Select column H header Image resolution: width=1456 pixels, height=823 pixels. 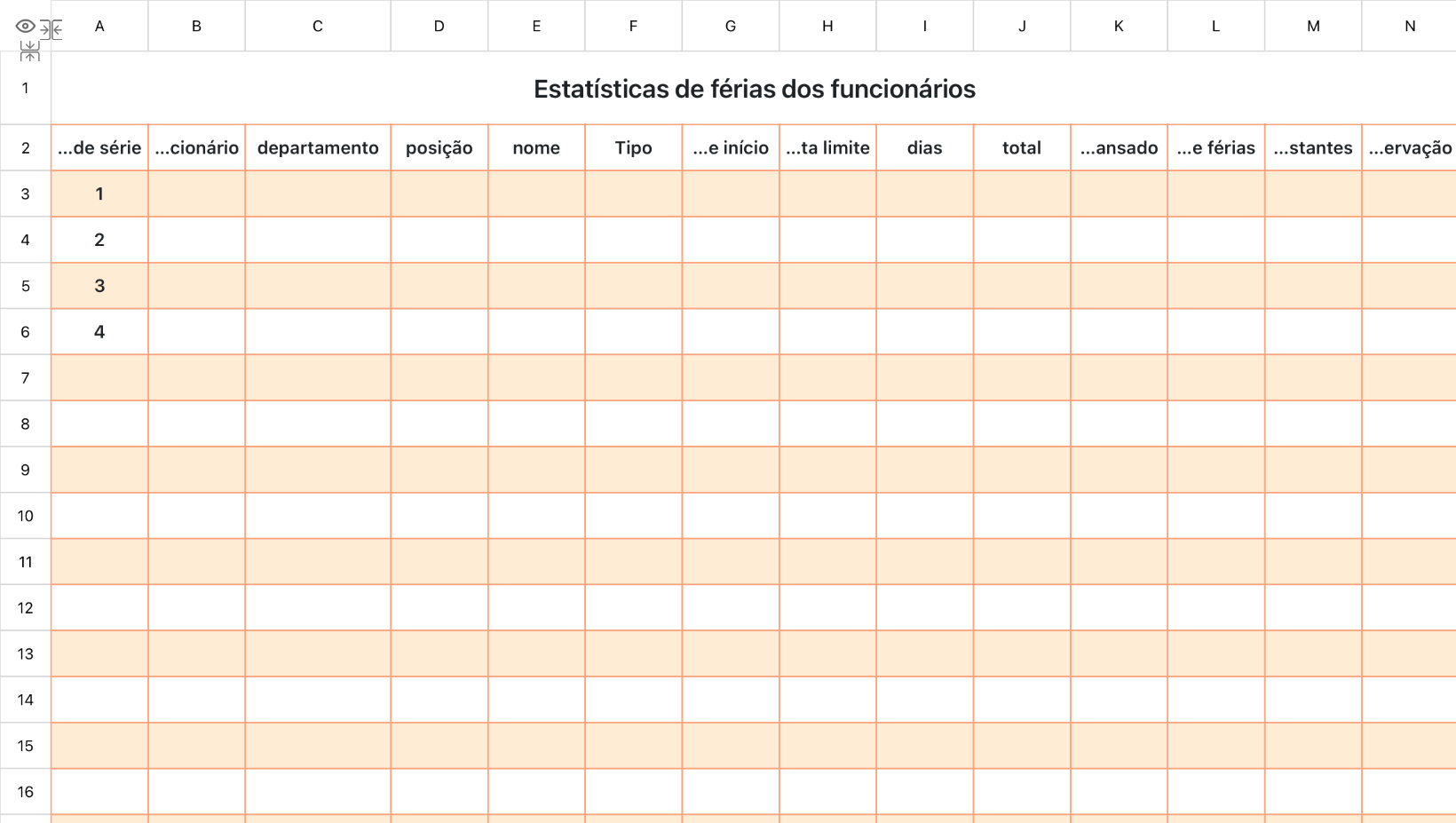point(827,26)
